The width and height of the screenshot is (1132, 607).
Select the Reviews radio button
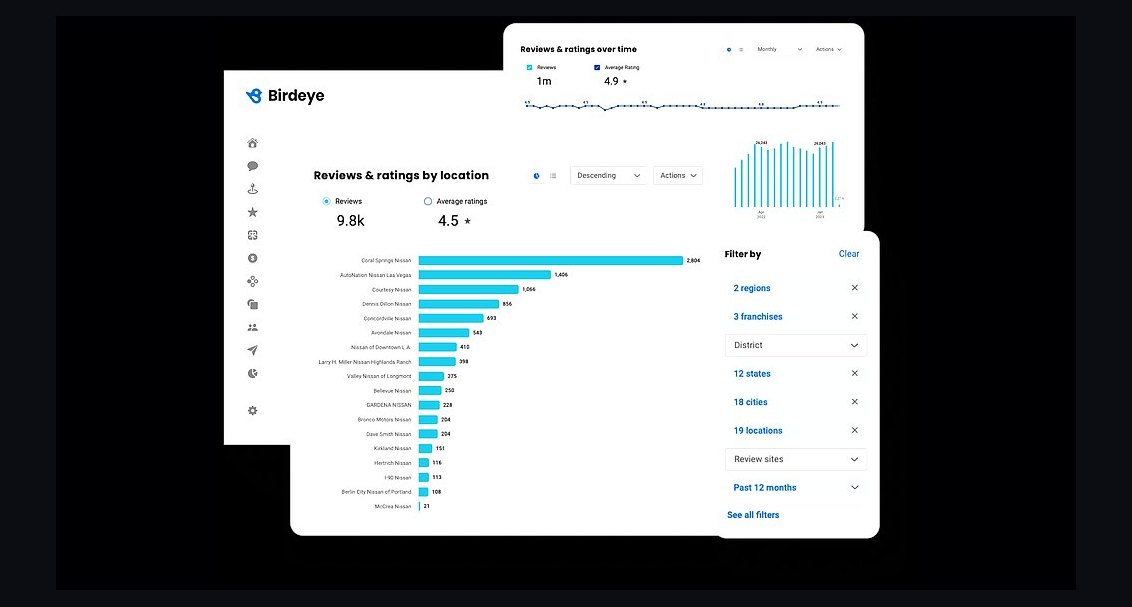[326, 201]
